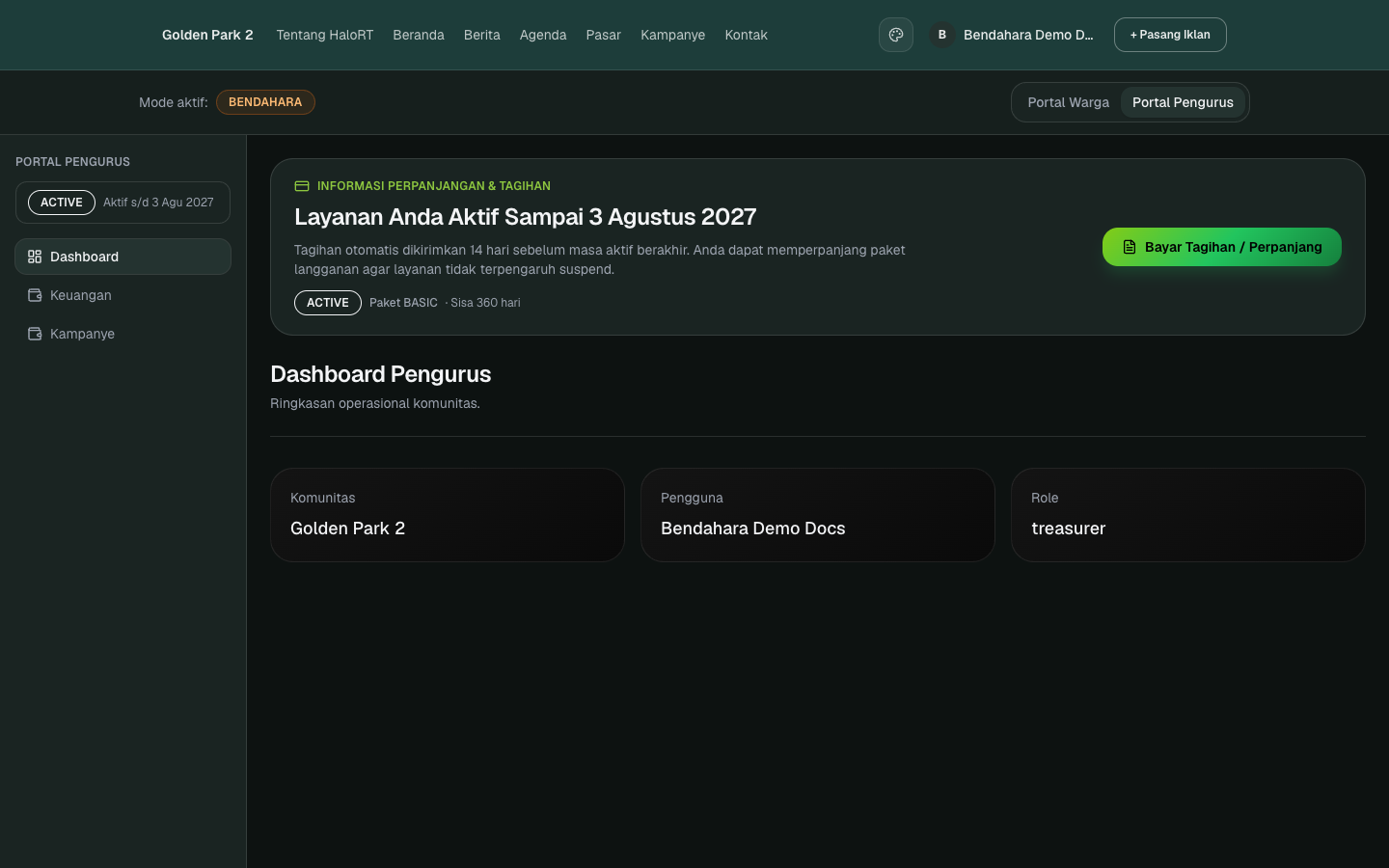Open the Agenda page

tap(543, 35)
